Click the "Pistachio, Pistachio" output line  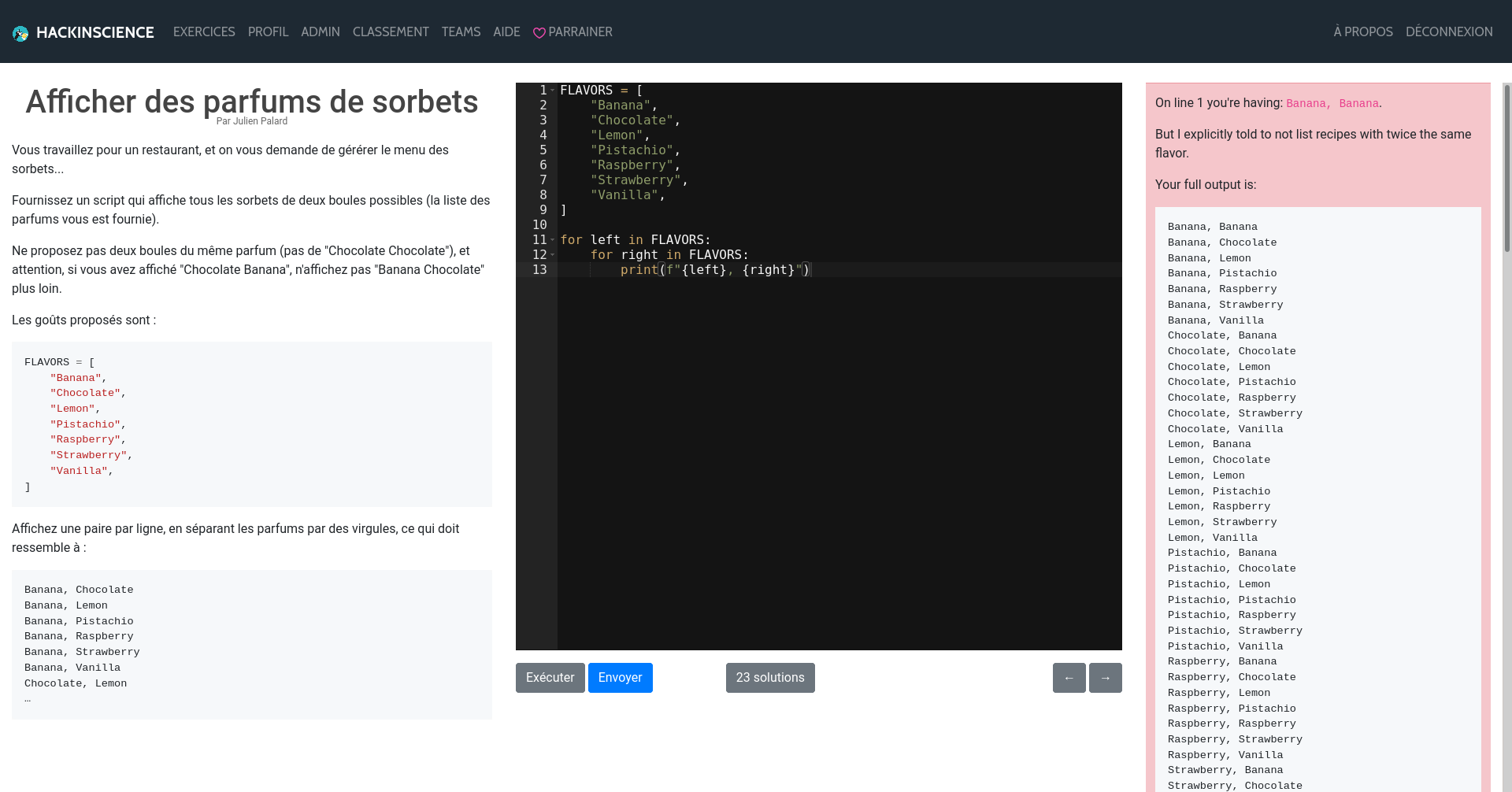click(1232, 600)
